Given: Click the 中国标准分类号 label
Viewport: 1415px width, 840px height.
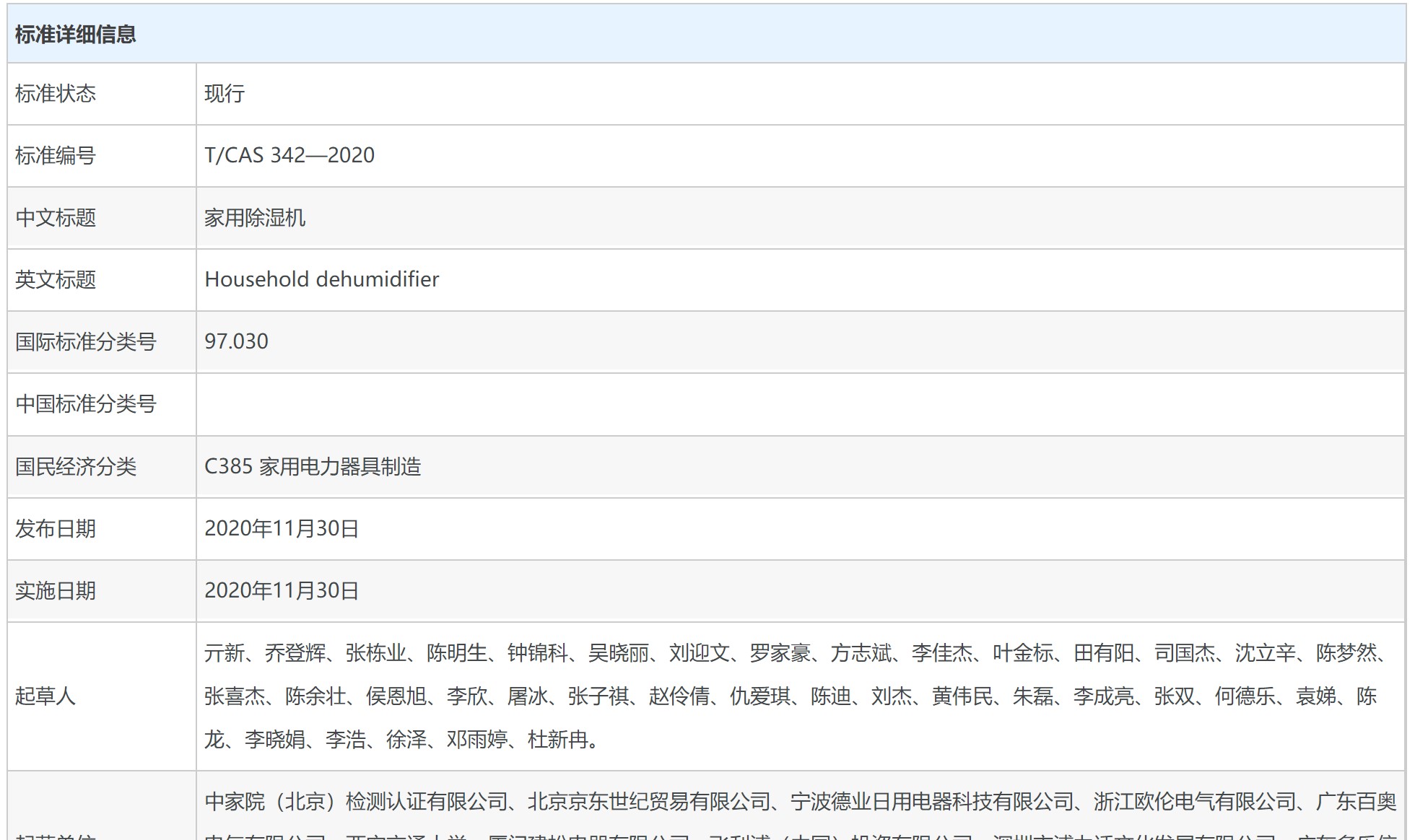Looking at the screenshot, I should point(85,404).
